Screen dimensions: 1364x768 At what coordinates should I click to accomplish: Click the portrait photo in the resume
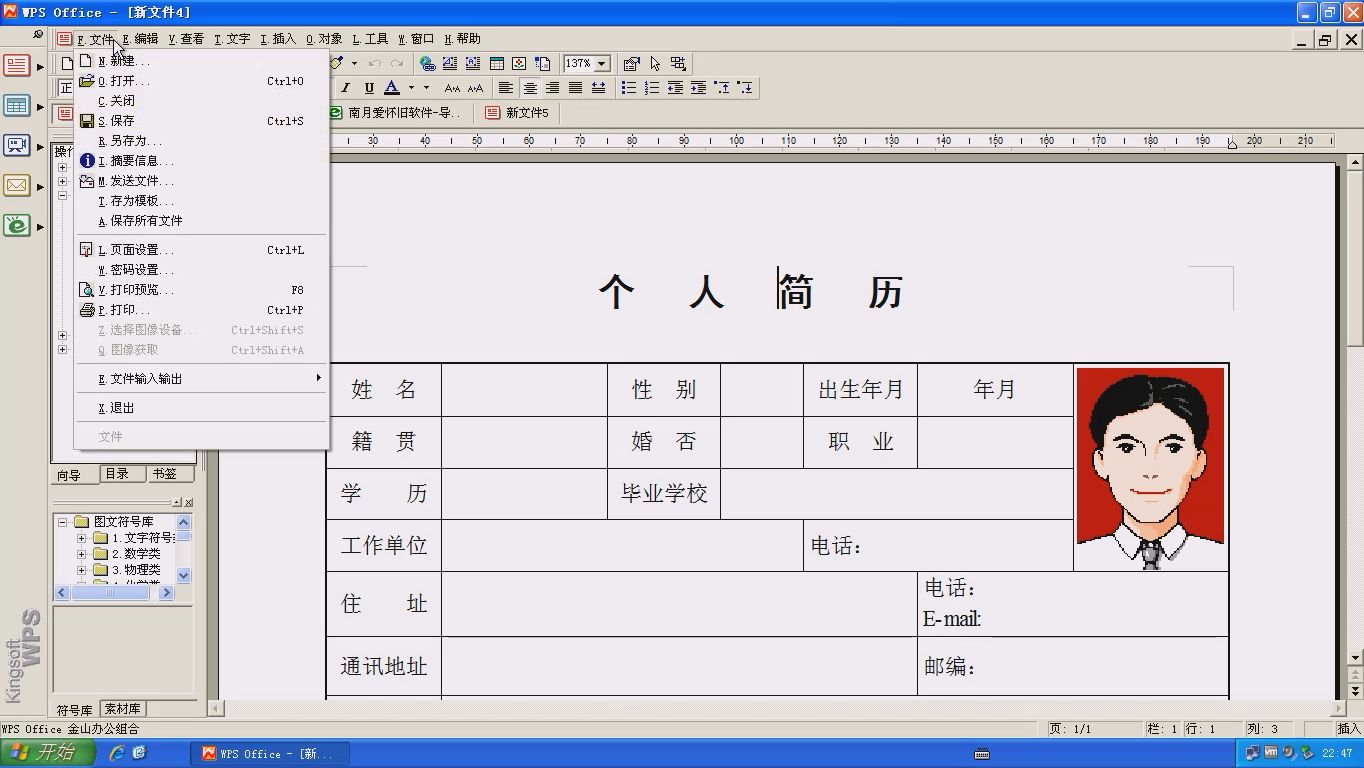pyautogui.click(x=1150, y=469)
